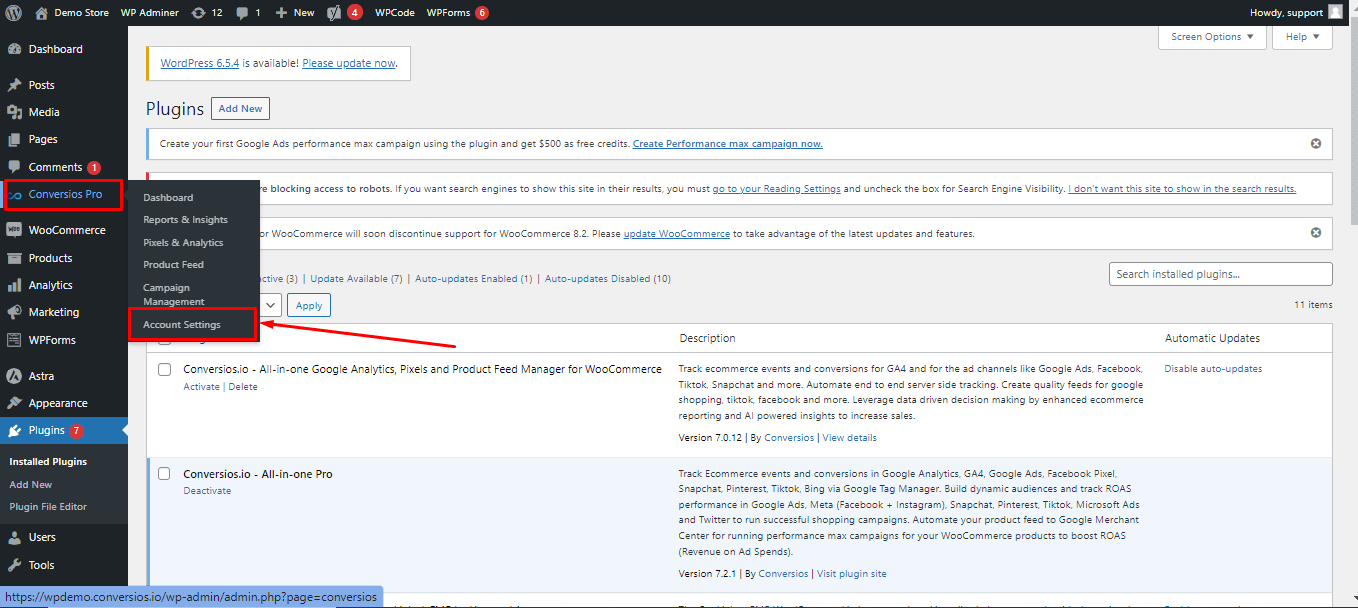
Task: Expand the Screen Options panel
Action: click(x=1212, y=37)
